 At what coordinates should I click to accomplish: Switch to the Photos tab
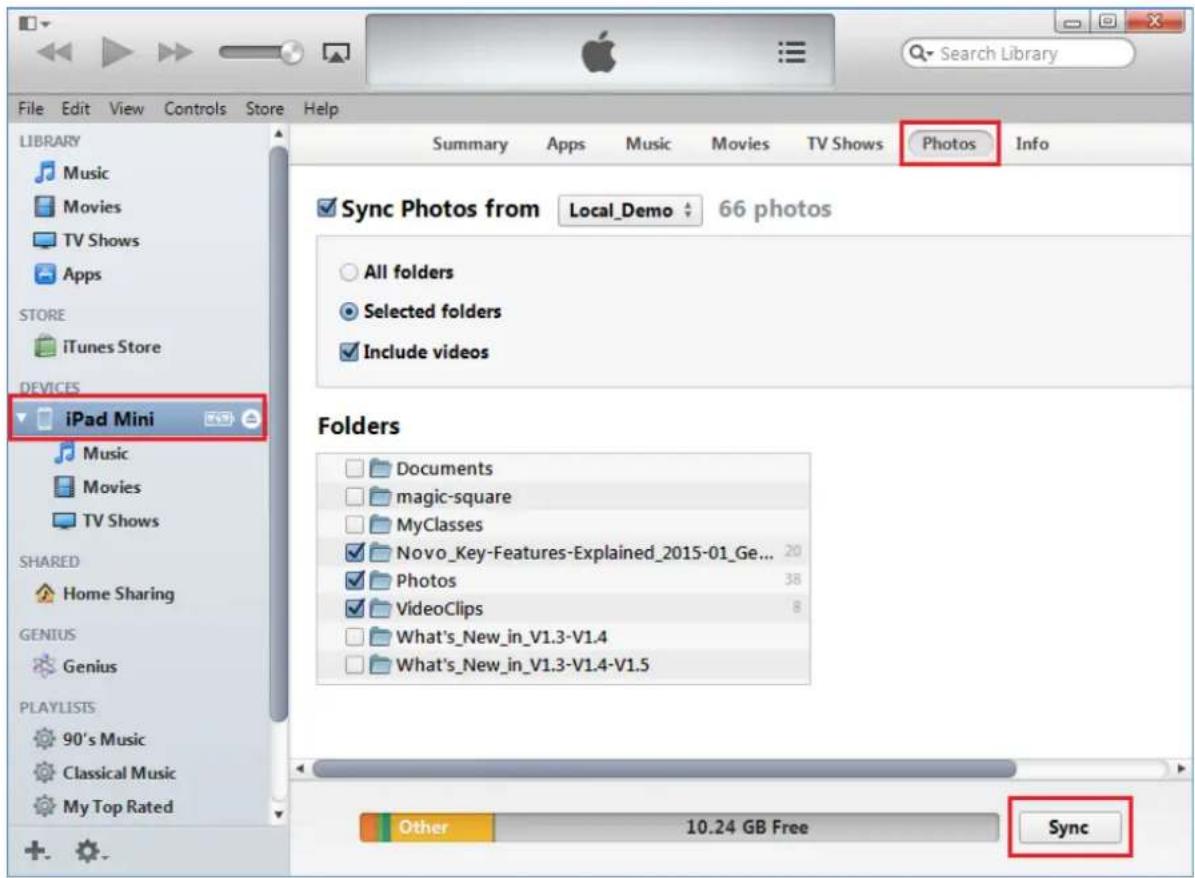pos(949,143)
